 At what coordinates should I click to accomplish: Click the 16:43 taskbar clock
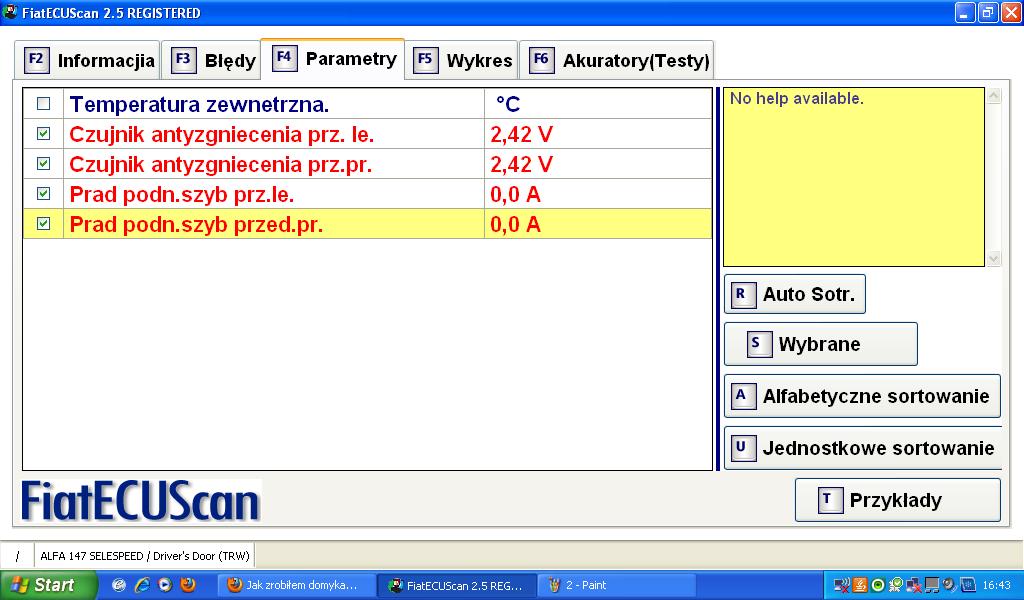[997, 585]
